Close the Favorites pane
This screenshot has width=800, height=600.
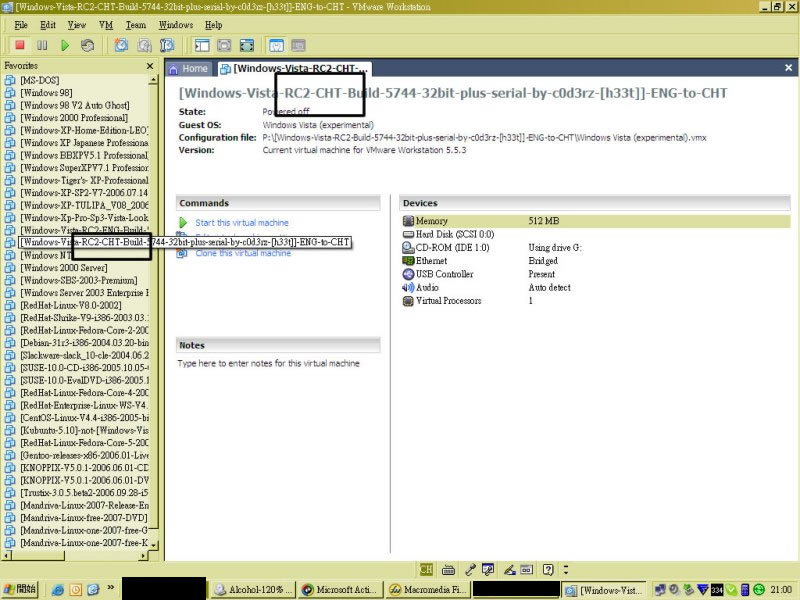click(x=149, y=66)
